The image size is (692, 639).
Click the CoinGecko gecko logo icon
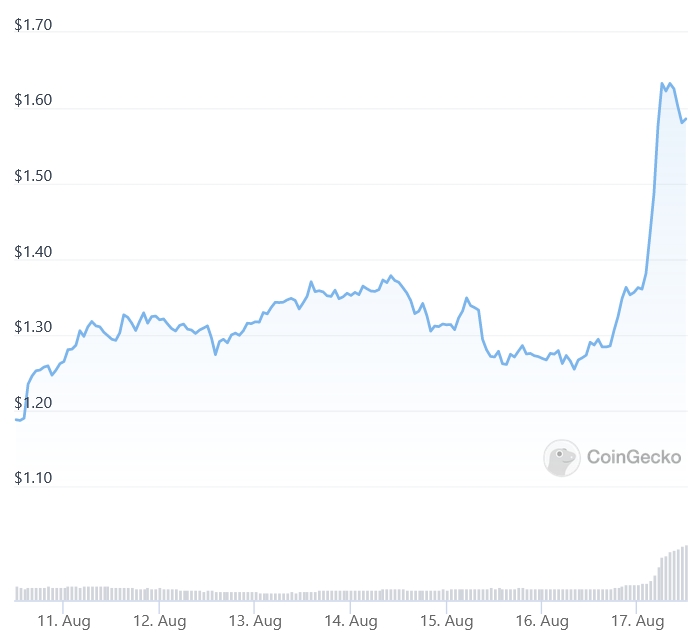[561, 458]
